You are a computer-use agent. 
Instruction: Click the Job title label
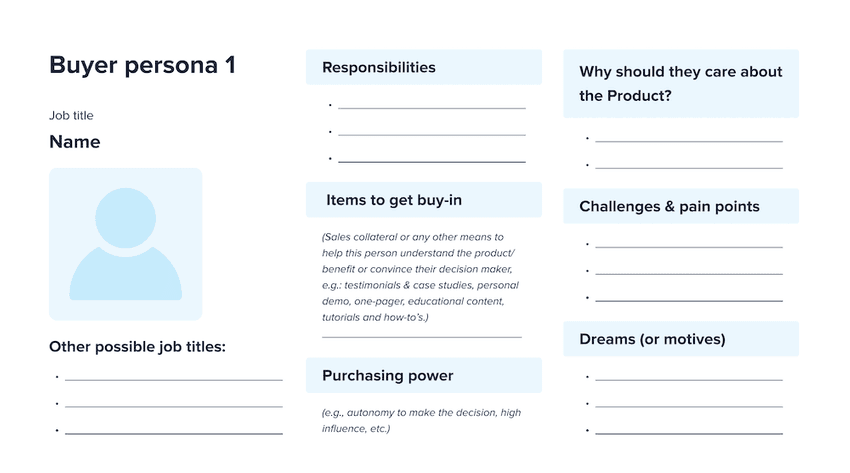coord(71,116)
